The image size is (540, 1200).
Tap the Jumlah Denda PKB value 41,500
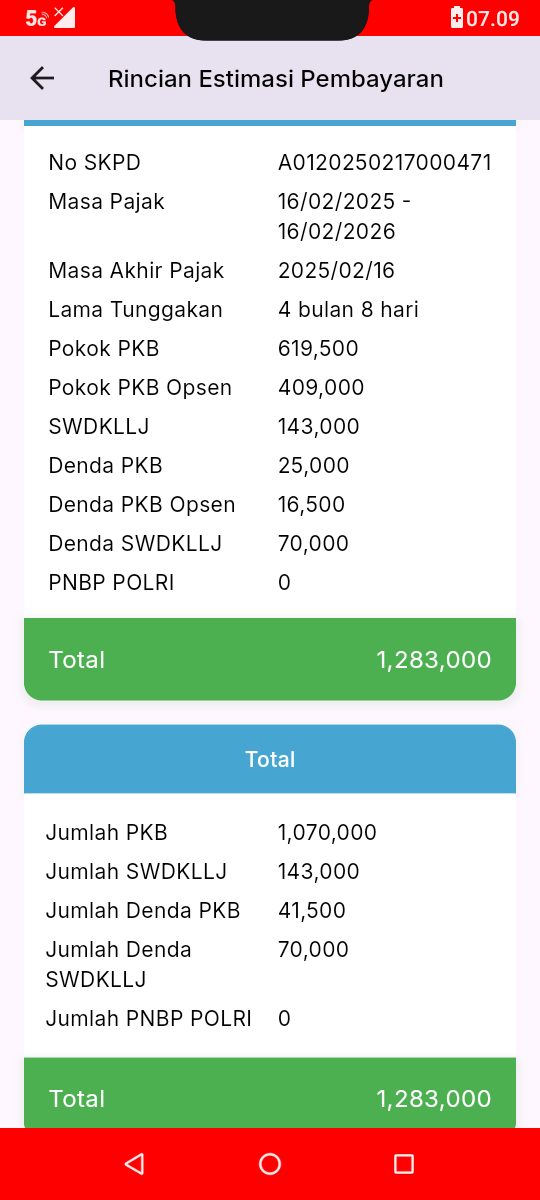[312, 910]
